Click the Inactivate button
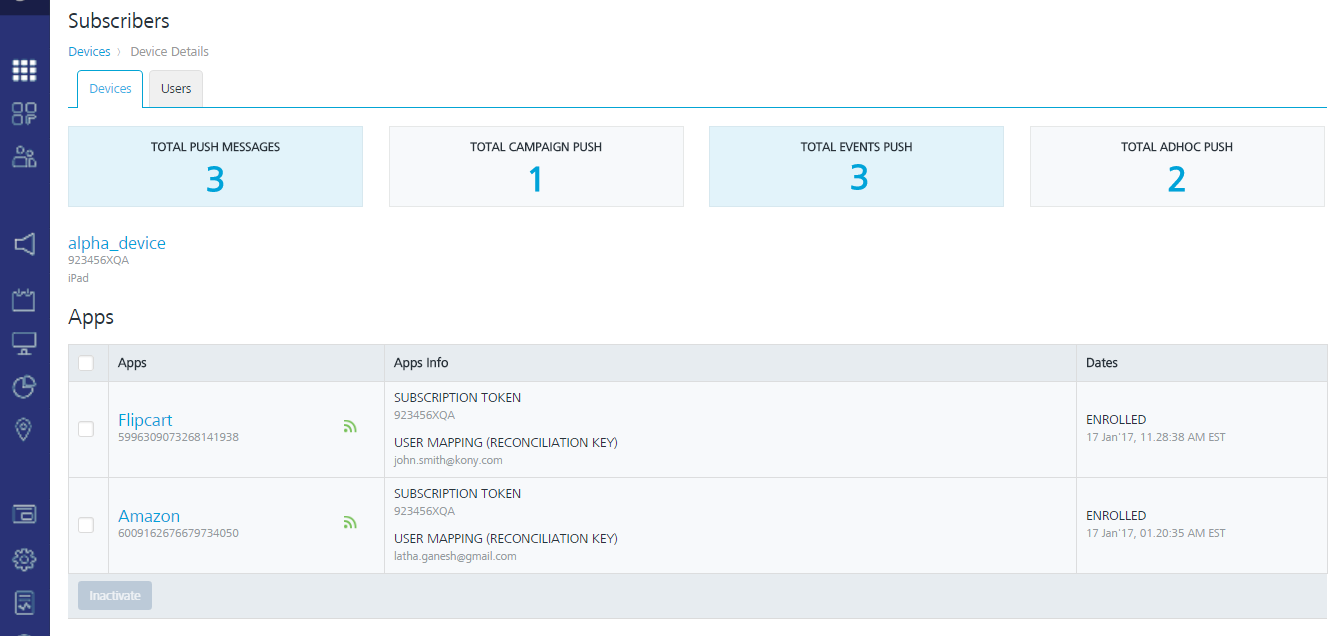 [115, 596]
